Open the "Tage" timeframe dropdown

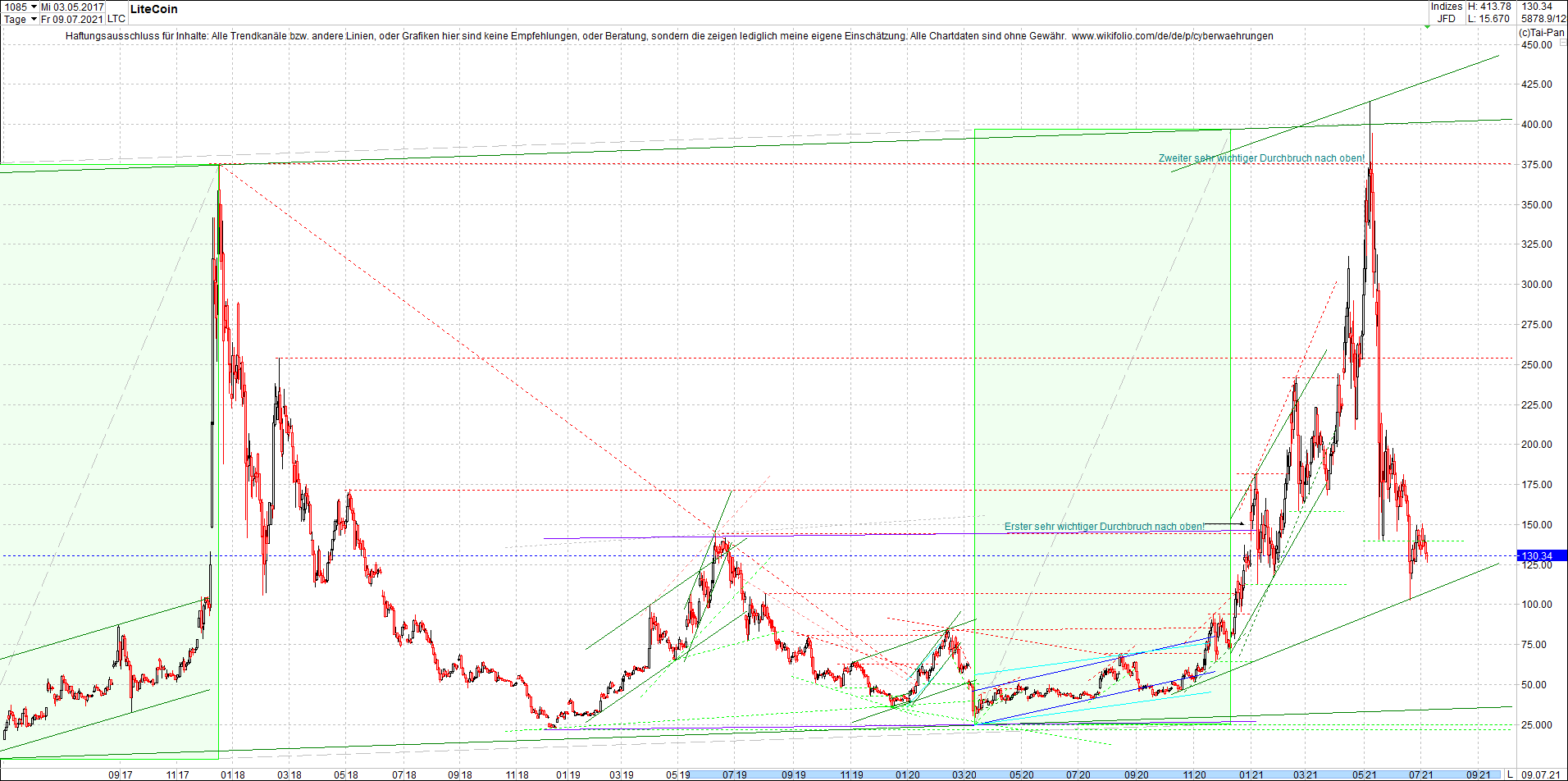(x=18, y=19)
